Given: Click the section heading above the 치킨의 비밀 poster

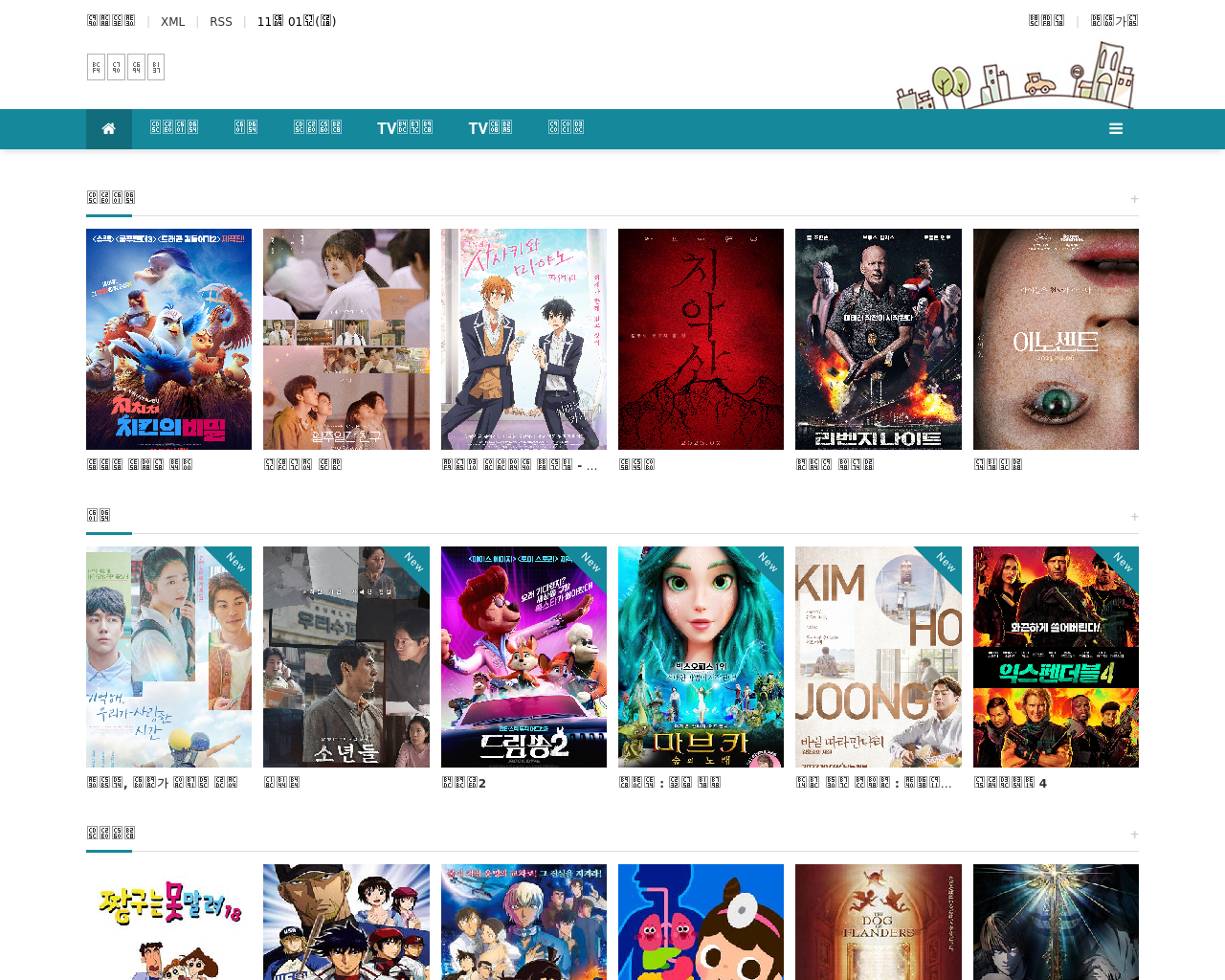Looking at the screenshot, I should coord(111,198).
